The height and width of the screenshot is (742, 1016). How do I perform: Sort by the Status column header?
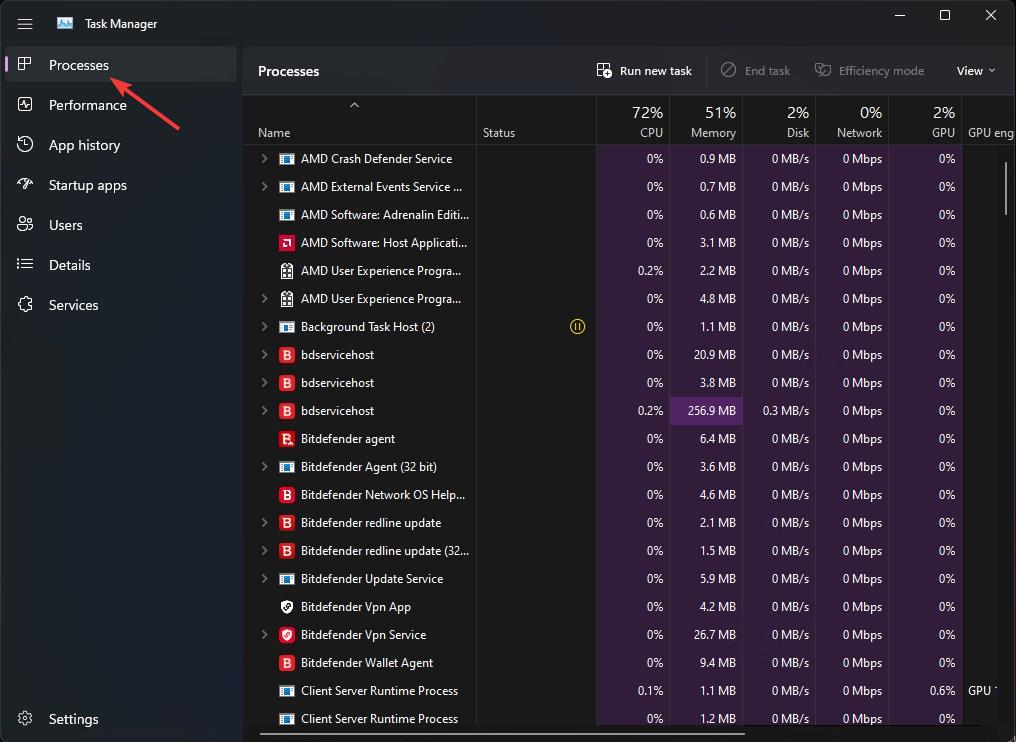(537, 121)
